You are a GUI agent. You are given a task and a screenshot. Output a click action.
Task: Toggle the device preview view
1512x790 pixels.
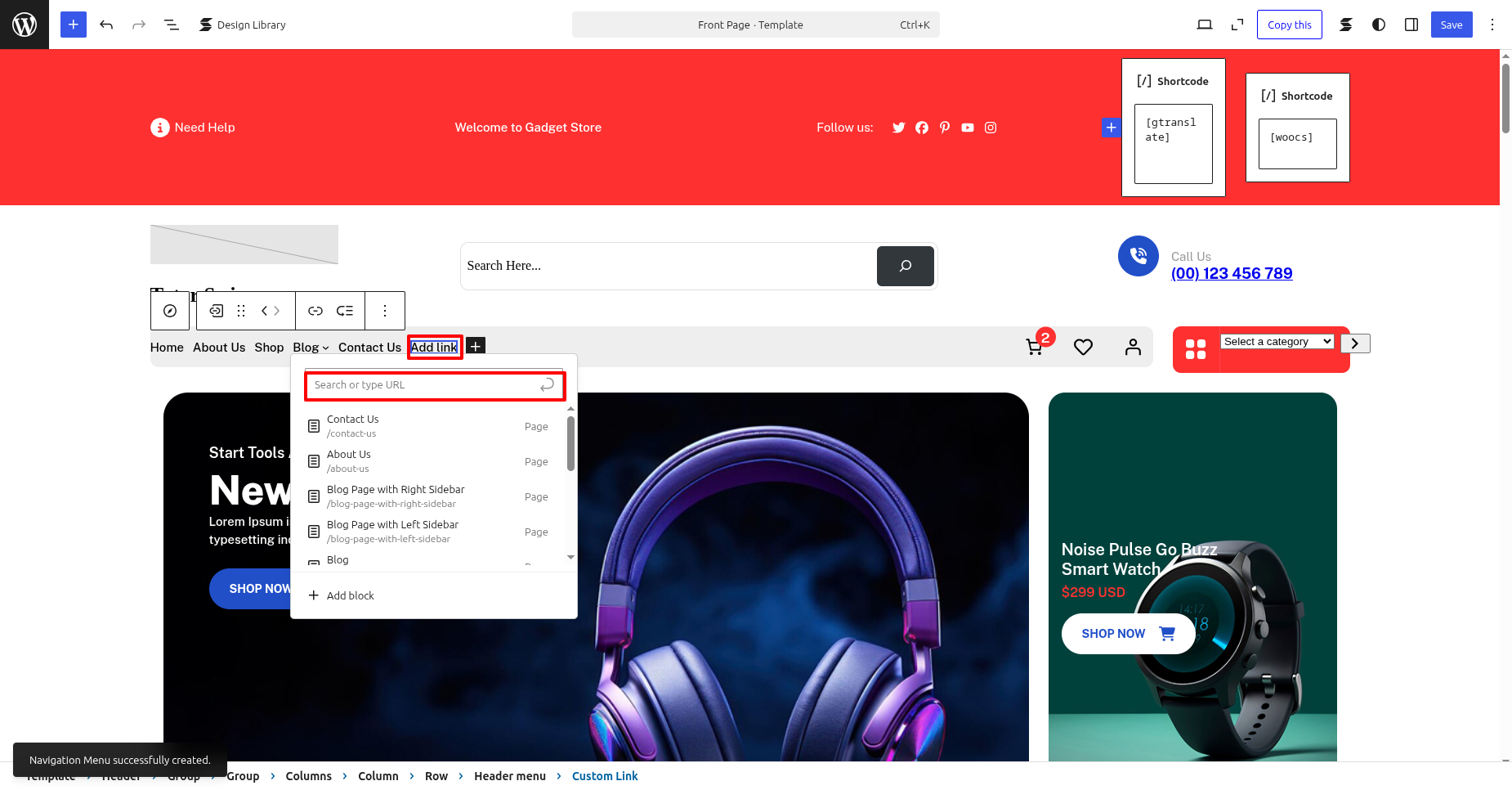pyautogui.click(x=1205, y=25)
